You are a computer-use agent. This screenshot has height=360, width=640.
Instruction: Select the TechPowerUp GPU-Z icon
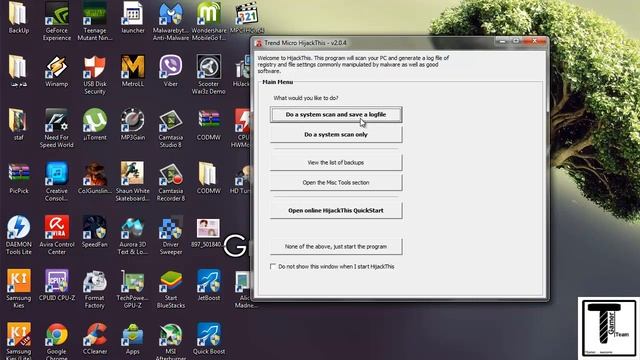[133, 289]
